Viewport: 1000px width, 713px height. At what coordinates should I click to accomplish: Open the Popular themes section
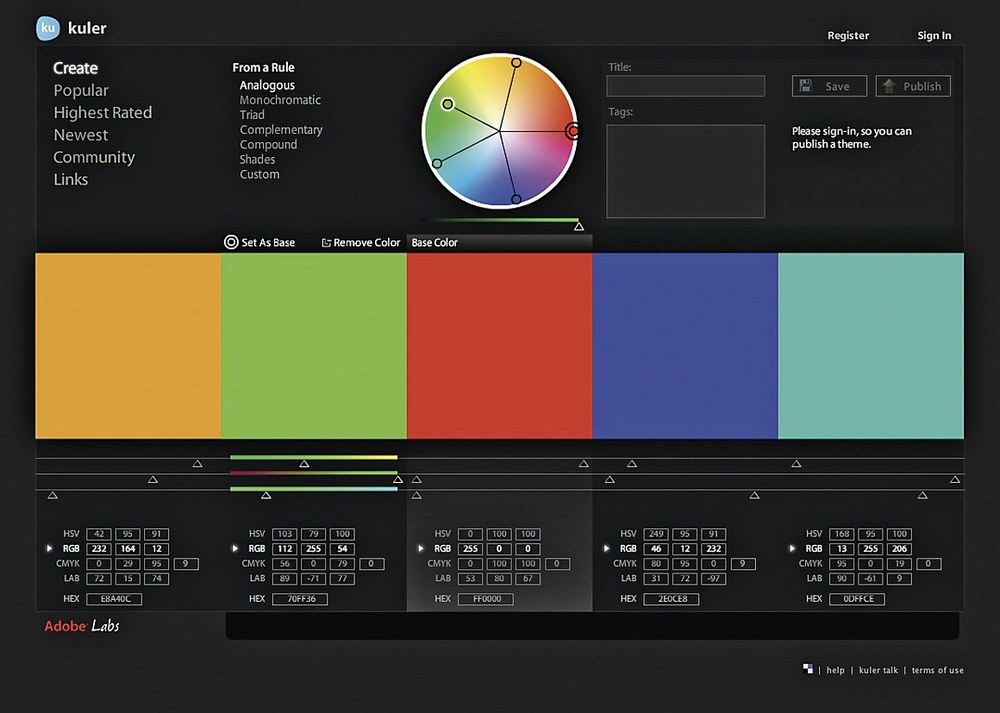pos(81,91)
